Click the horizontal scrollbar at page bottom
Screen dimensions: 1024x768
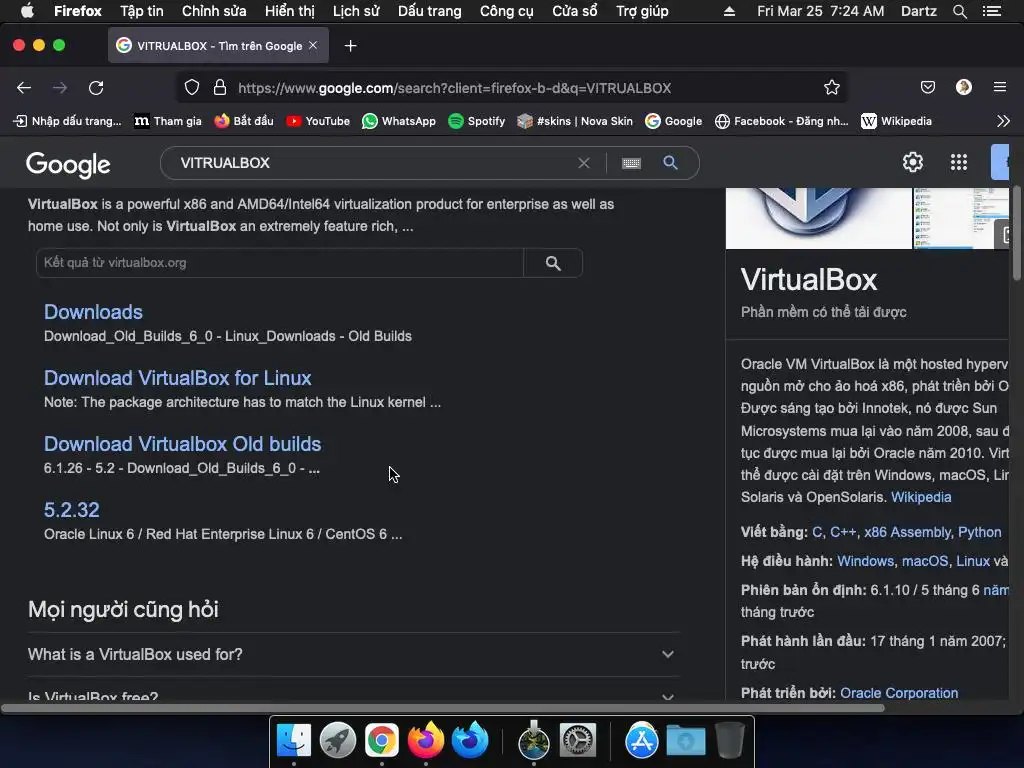(x=443, y=708)
